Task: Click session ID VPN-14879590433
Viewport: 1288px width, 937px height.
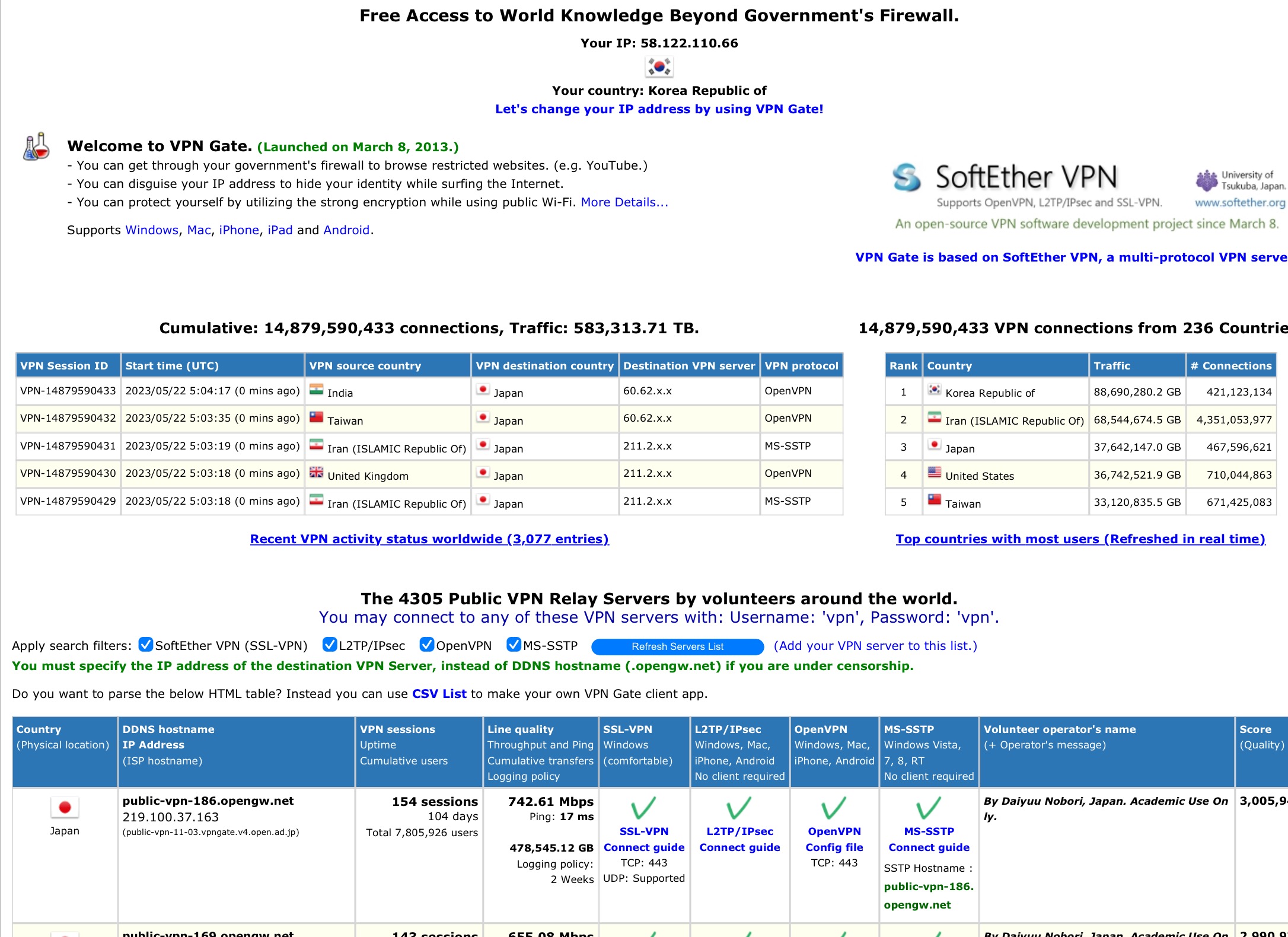Action: [68, 391]
